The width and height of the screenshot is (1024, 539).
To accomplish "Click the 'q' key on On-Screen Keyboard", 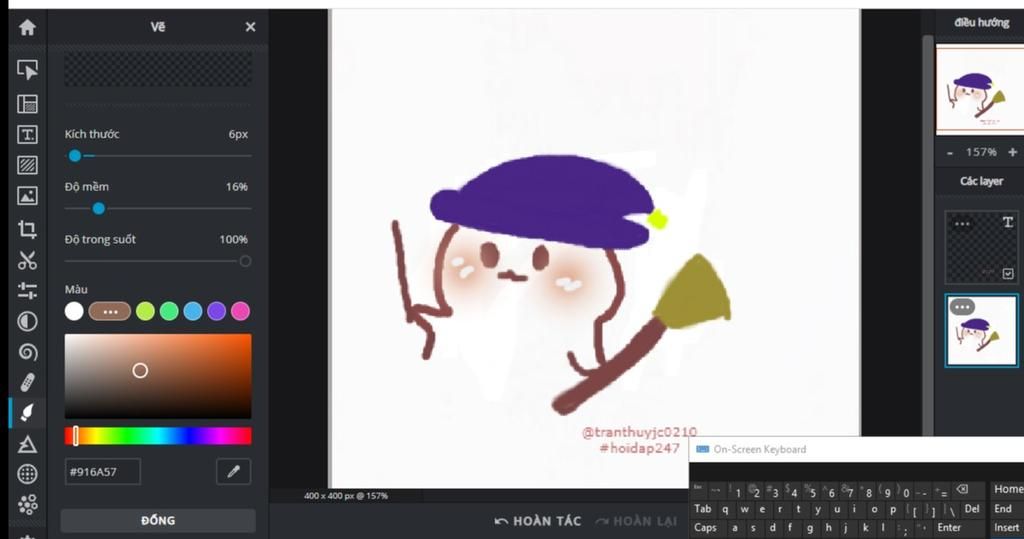I will click(726, 509).
